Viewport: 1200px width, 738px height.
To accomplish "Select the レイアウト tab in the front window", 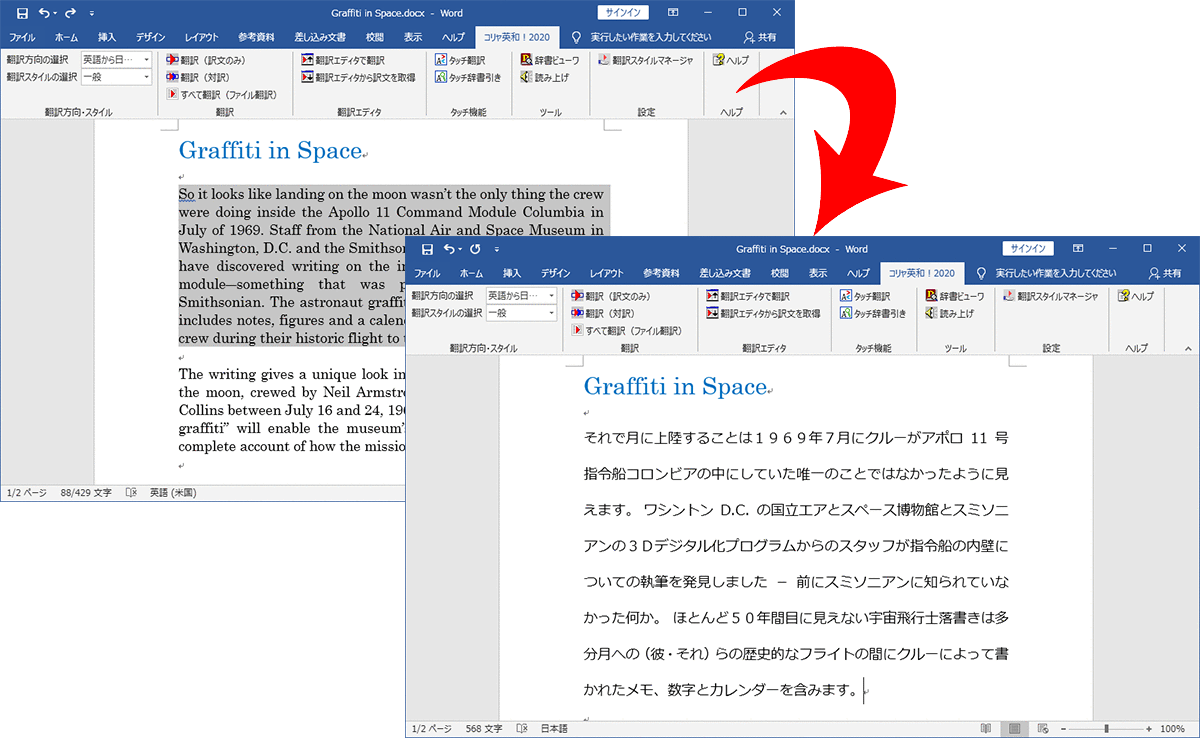I will coord(607,273).
